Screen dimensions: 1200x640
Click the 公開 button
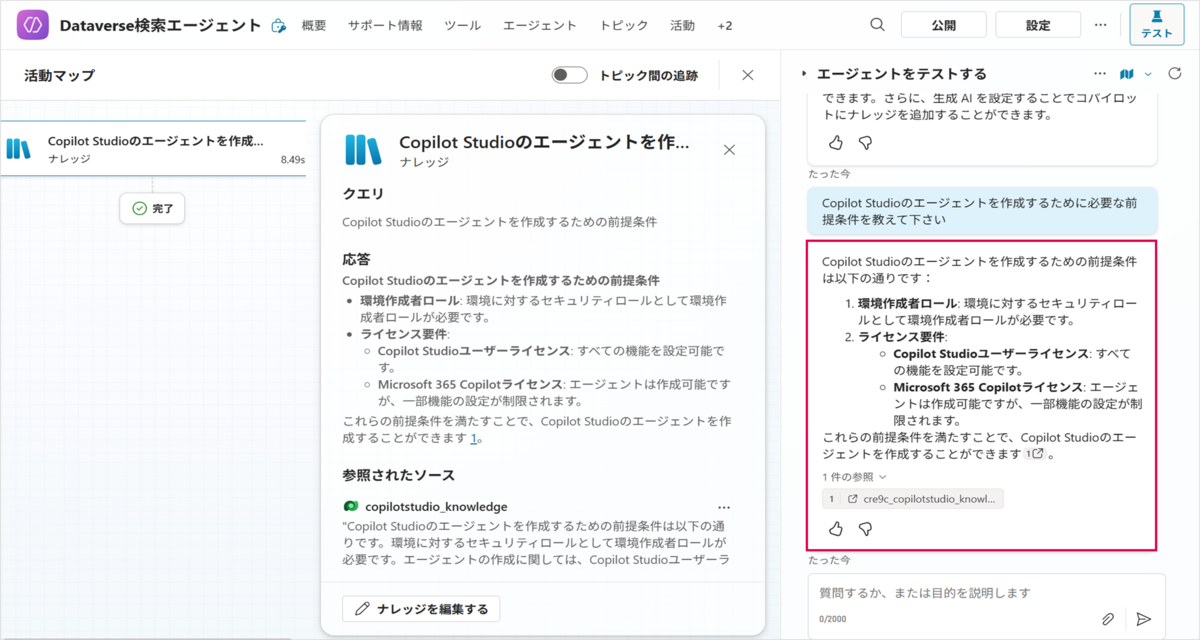tap(943, 25)
